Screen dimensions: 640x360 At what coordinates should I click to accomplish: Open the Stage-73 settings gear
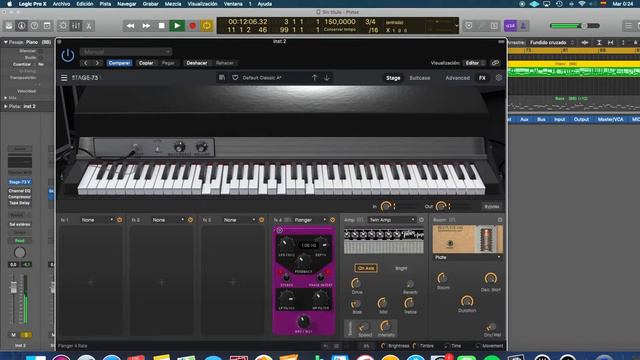point(498,78)
